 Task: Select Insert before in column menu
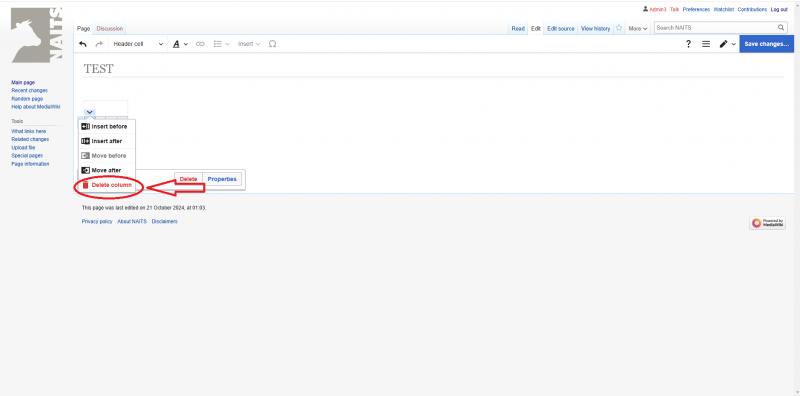click(x=107, y=127)
